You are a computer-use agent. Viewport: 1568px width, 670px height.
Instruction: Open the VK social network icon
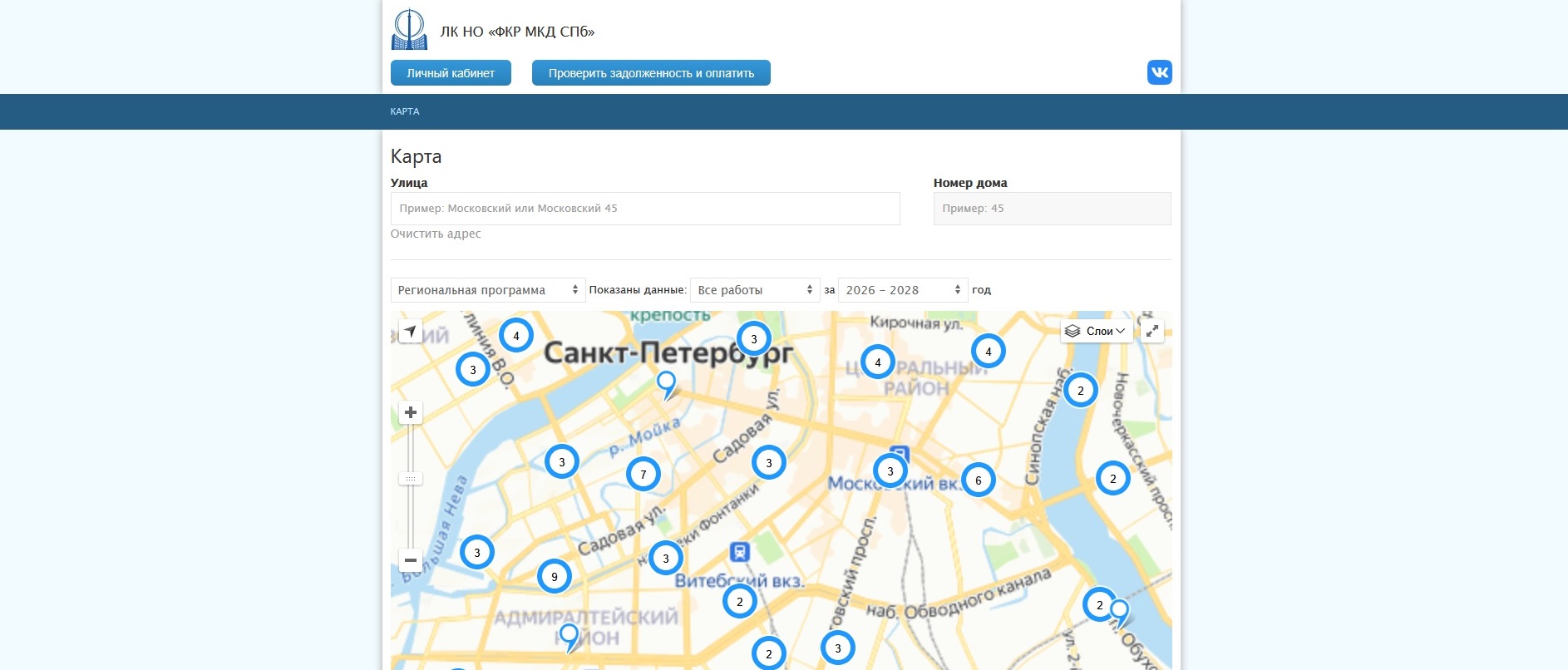(1160, 72)
